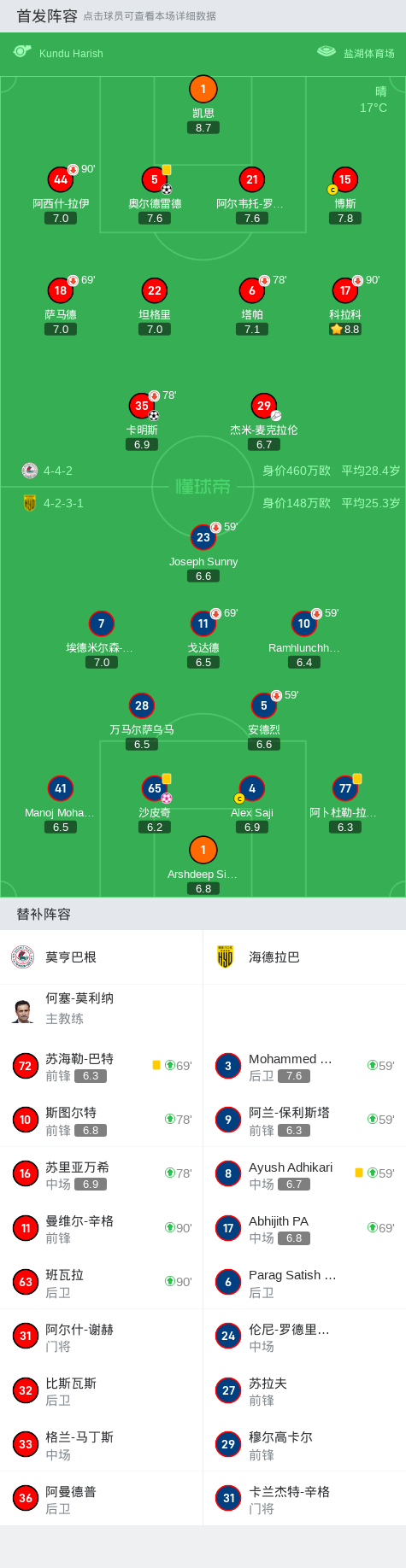The height and width of the screenshot is (1568, 406).
Task: Select 科拉科 number 17 star-rated player
Action: 344,290
